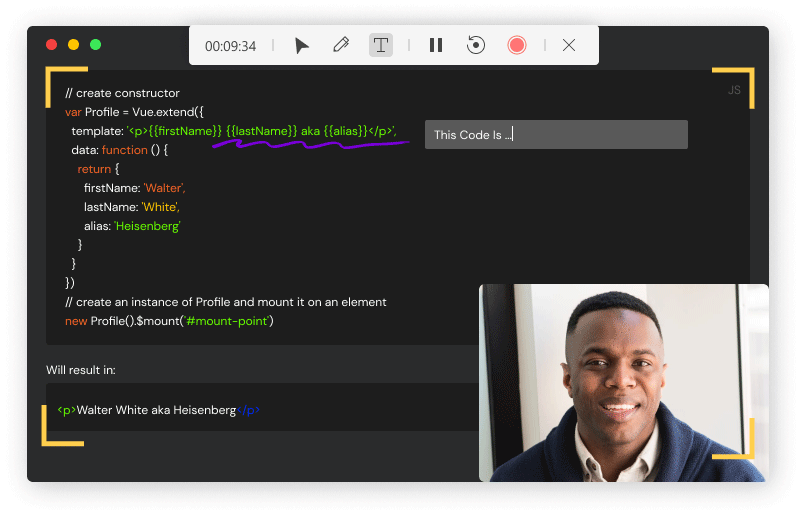Close the recording toolbar
The image size is (802, 516).
[x=569, y=45]
